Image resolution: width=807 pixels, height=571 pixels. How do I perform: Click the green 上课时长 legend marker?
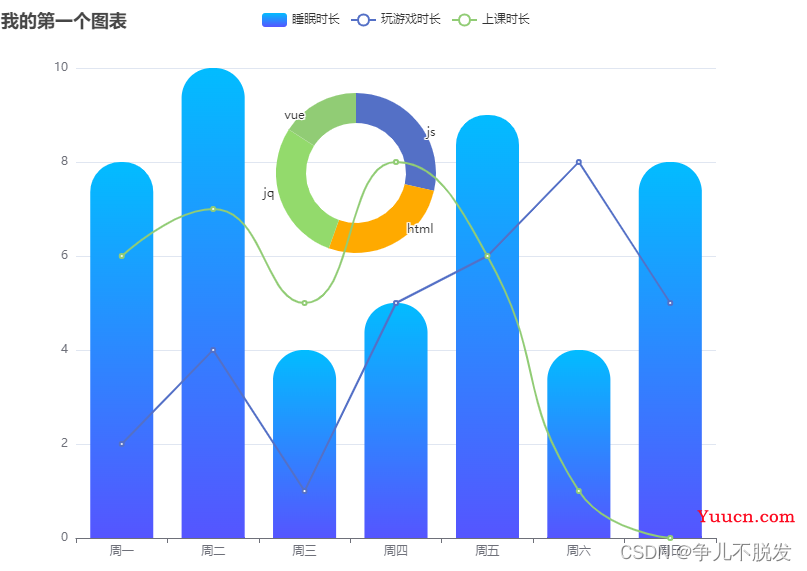coord(464,20)
